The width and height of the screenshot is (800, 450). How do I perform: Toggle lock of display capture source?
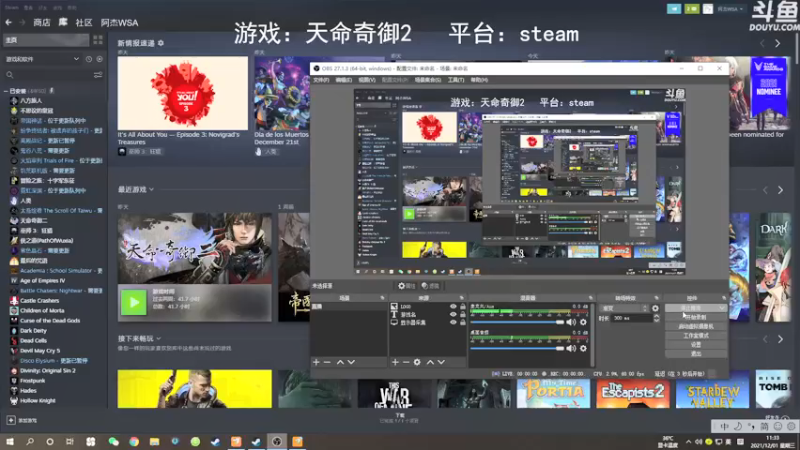click(463, 322)
